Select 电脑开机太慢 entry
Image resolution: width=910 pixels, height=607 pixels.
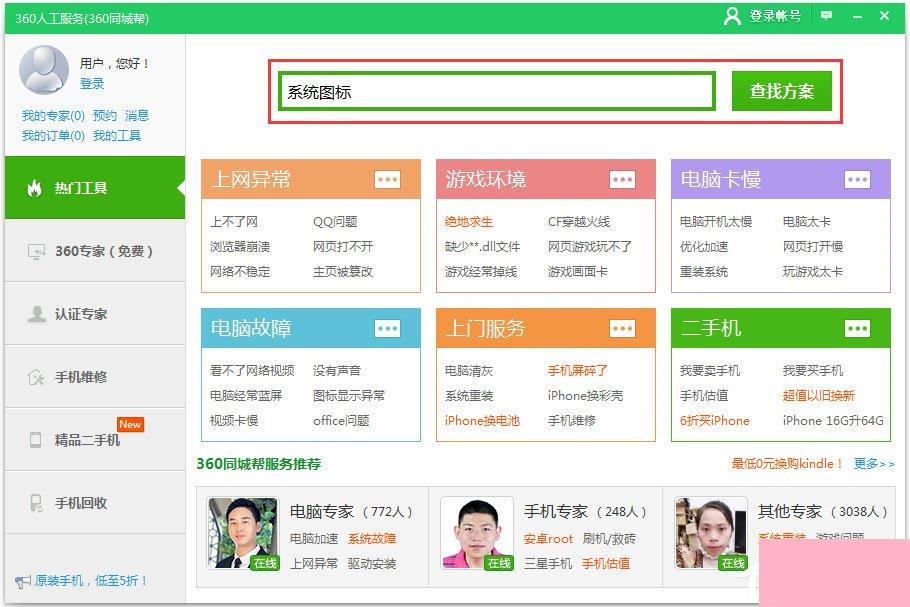[x=716, y=222]
